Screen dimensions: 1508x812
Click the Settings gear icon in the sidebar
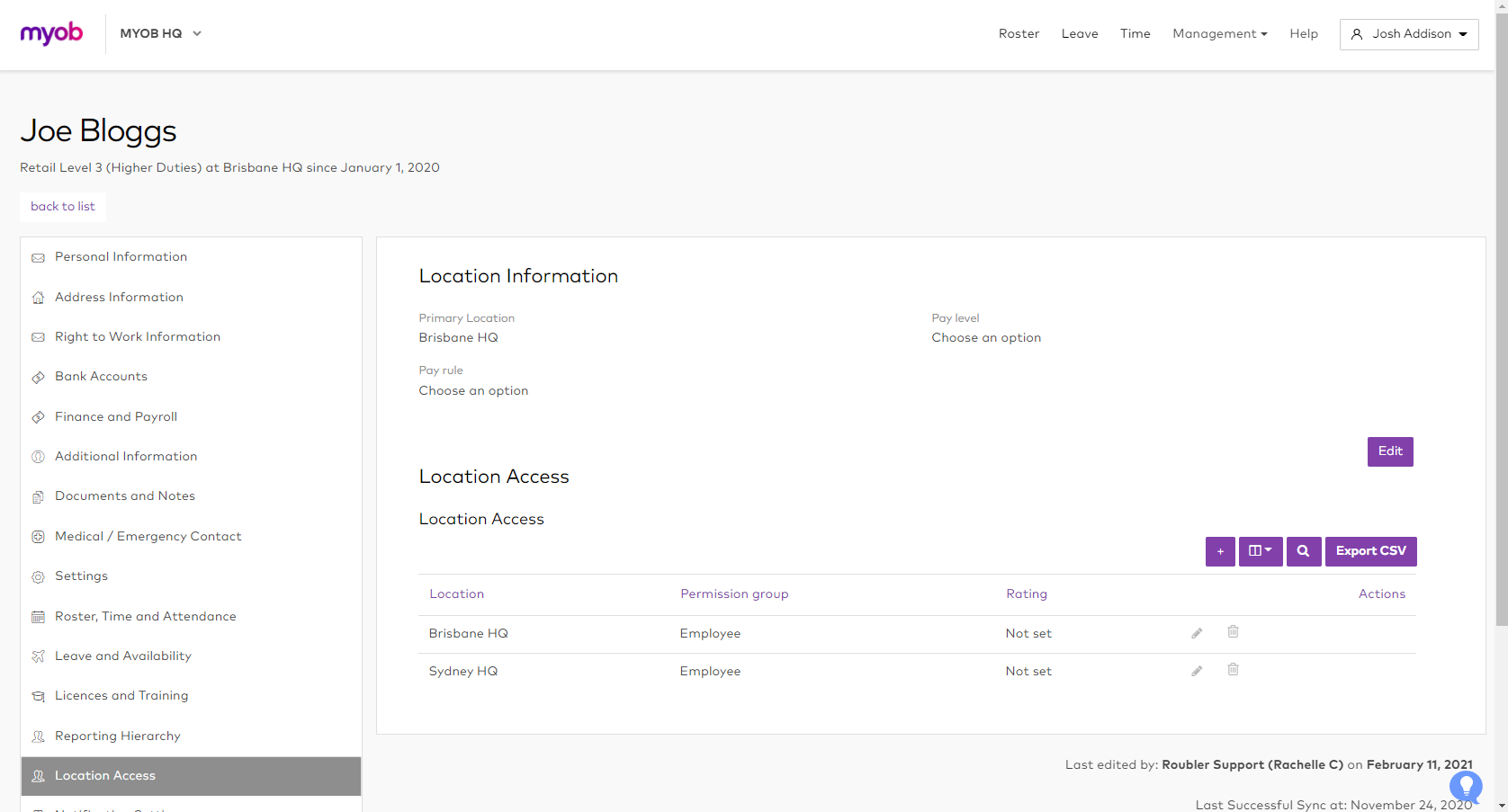(x=38, y=576)
